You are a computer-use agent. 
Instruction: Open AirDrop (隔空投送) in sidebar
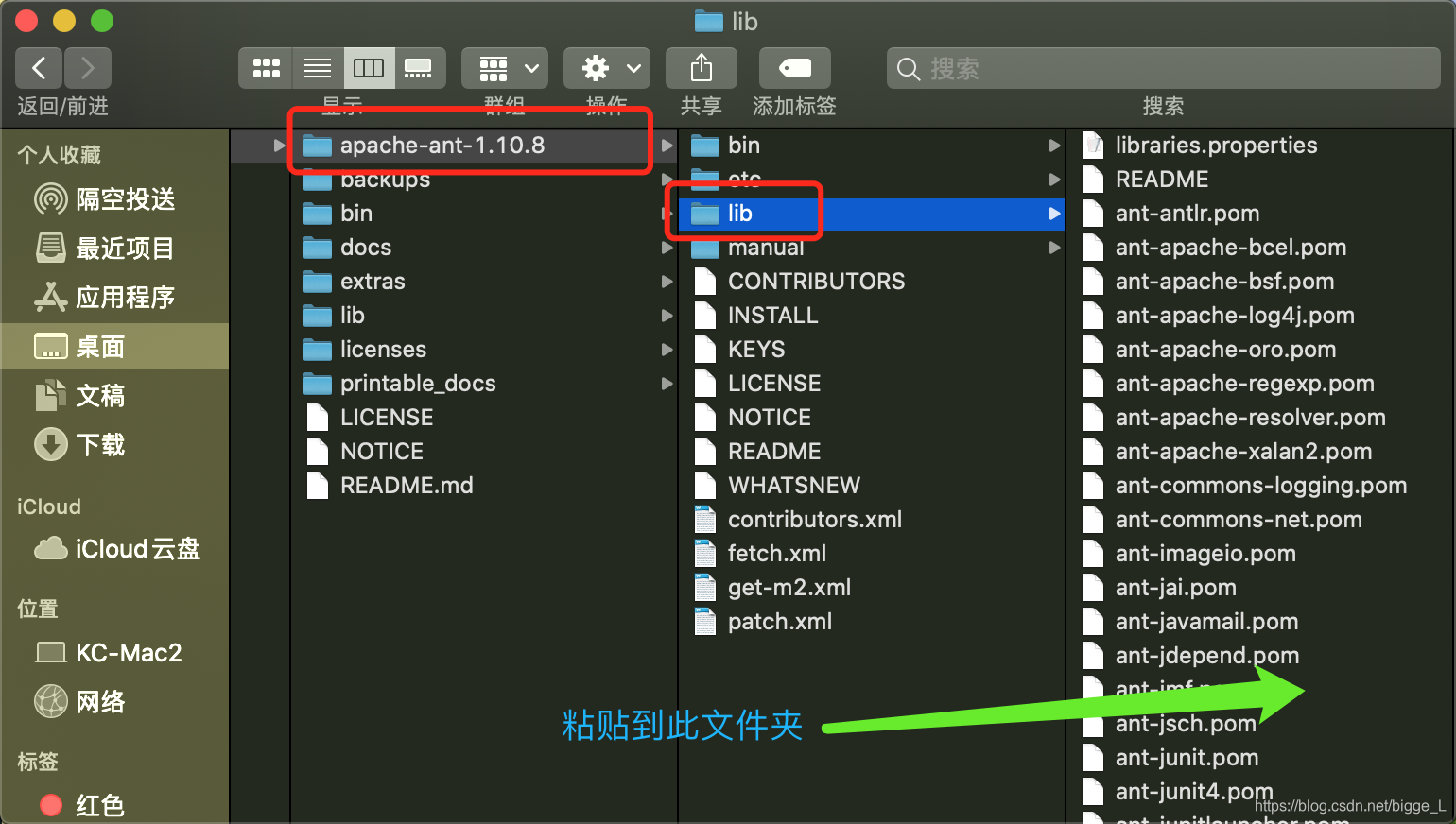[x=114, y=199]
